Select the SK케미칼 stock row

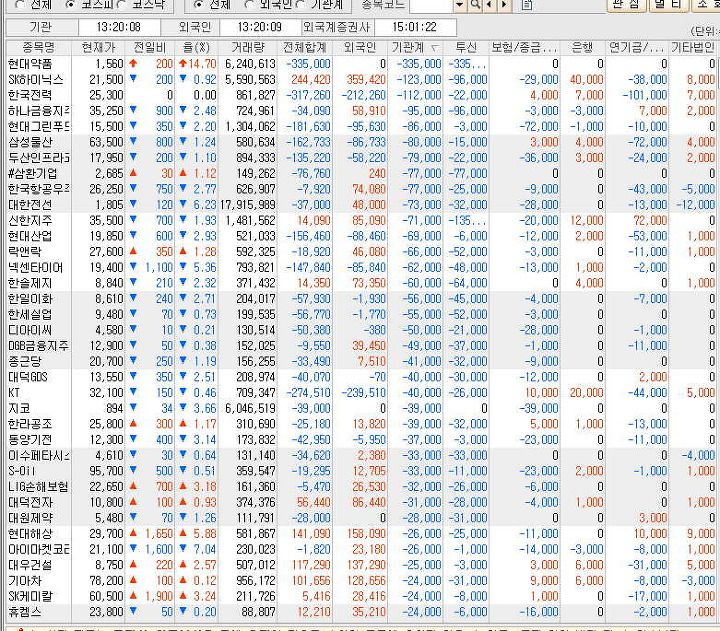[x=360, y=596]
